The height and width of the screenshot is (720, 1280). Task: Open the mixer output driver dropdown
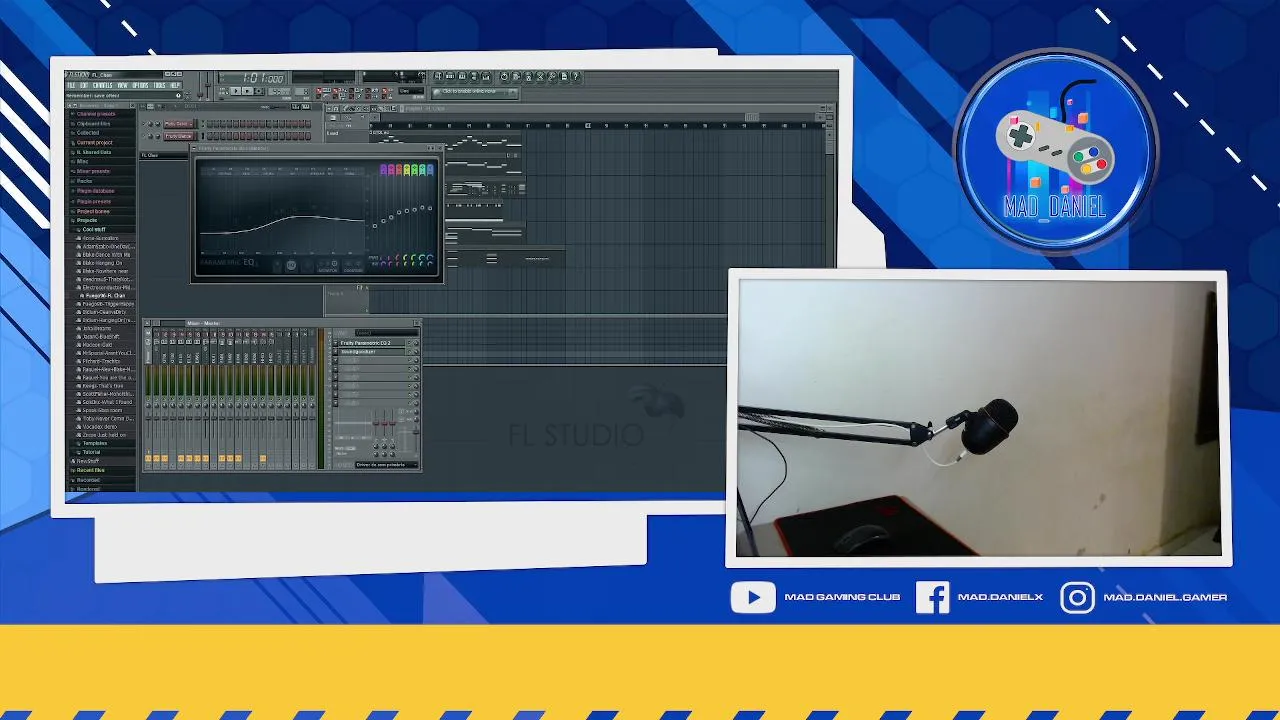click(386, 465)
